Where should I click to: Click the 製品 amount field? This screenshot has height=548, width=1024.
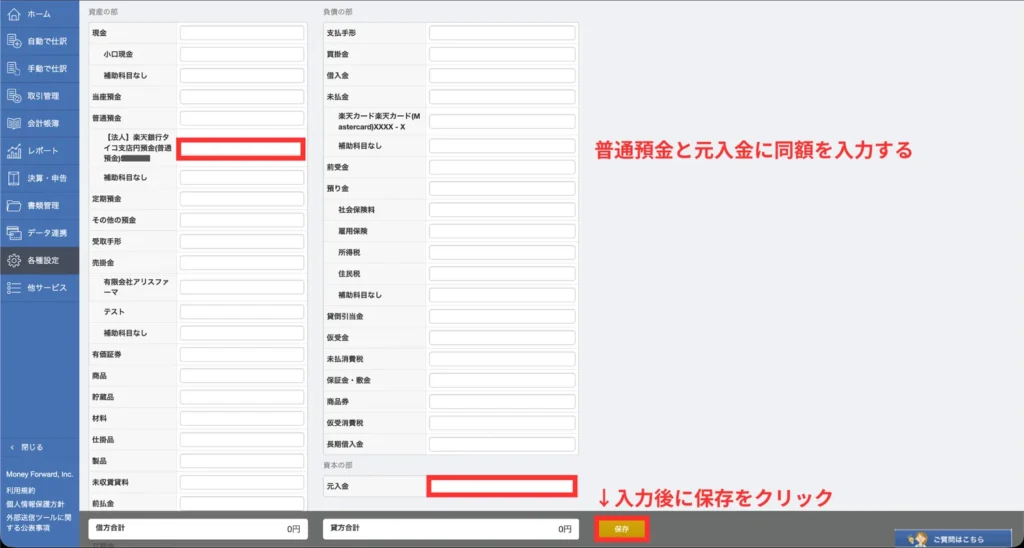pyautogui.click(x=242, y=461)
